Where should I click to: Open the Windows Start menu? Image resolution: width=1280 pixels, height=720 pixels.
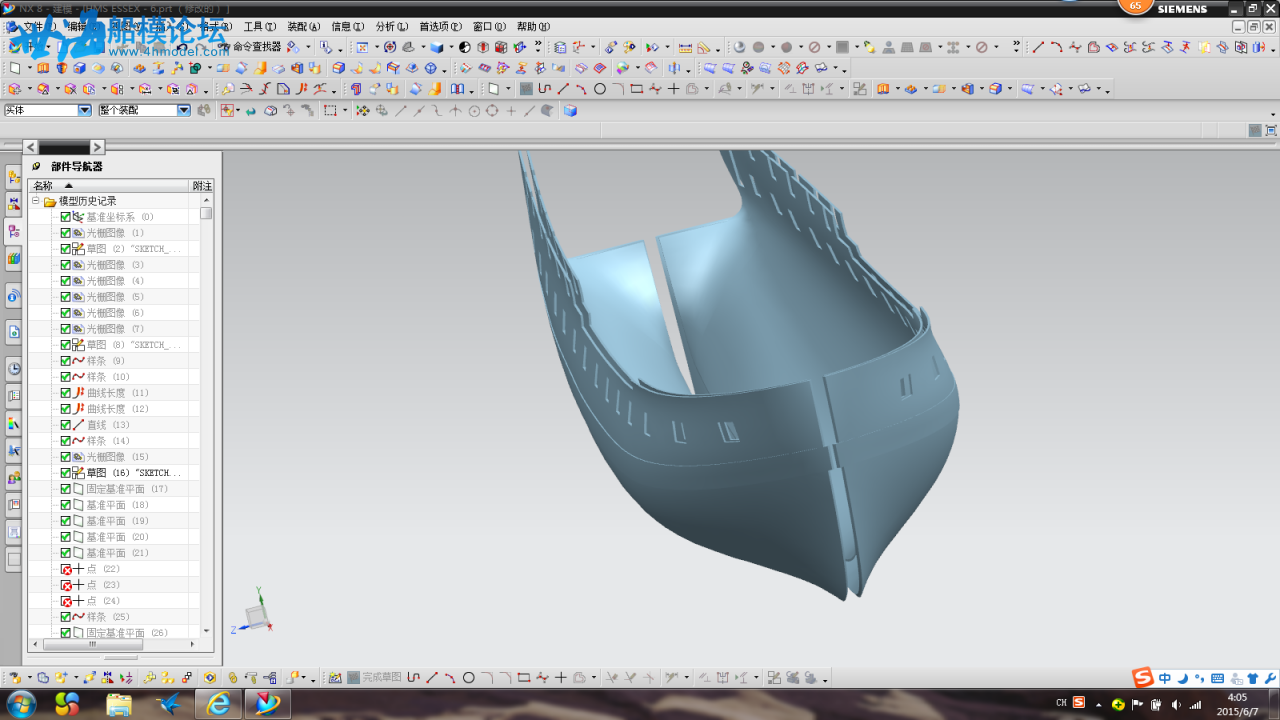click(x=20, y=704)
